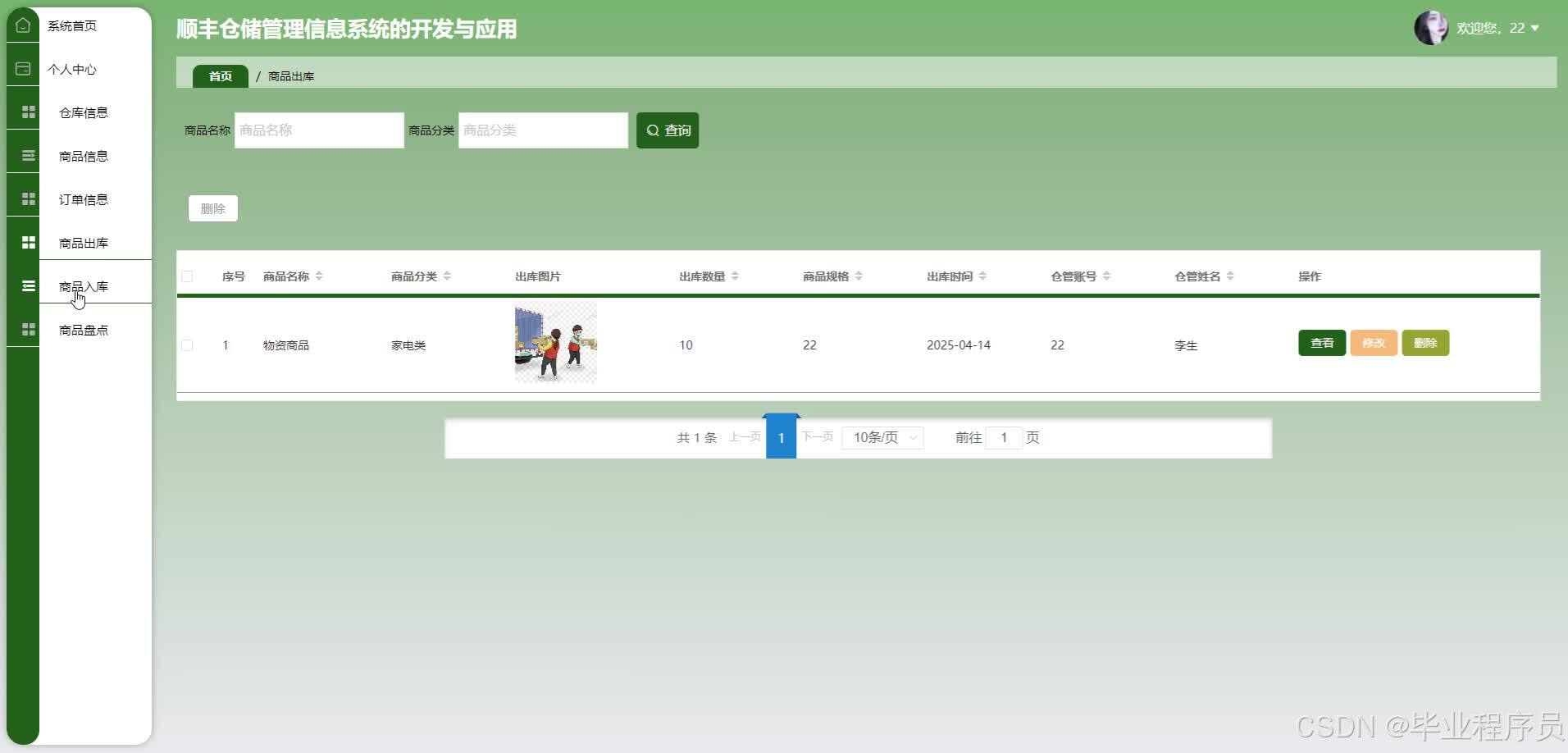Image resolution: width=1568 pixels, height=753 pixels.
Task: Select the panel icon beside 个人中心
Action: pos(22,67)
